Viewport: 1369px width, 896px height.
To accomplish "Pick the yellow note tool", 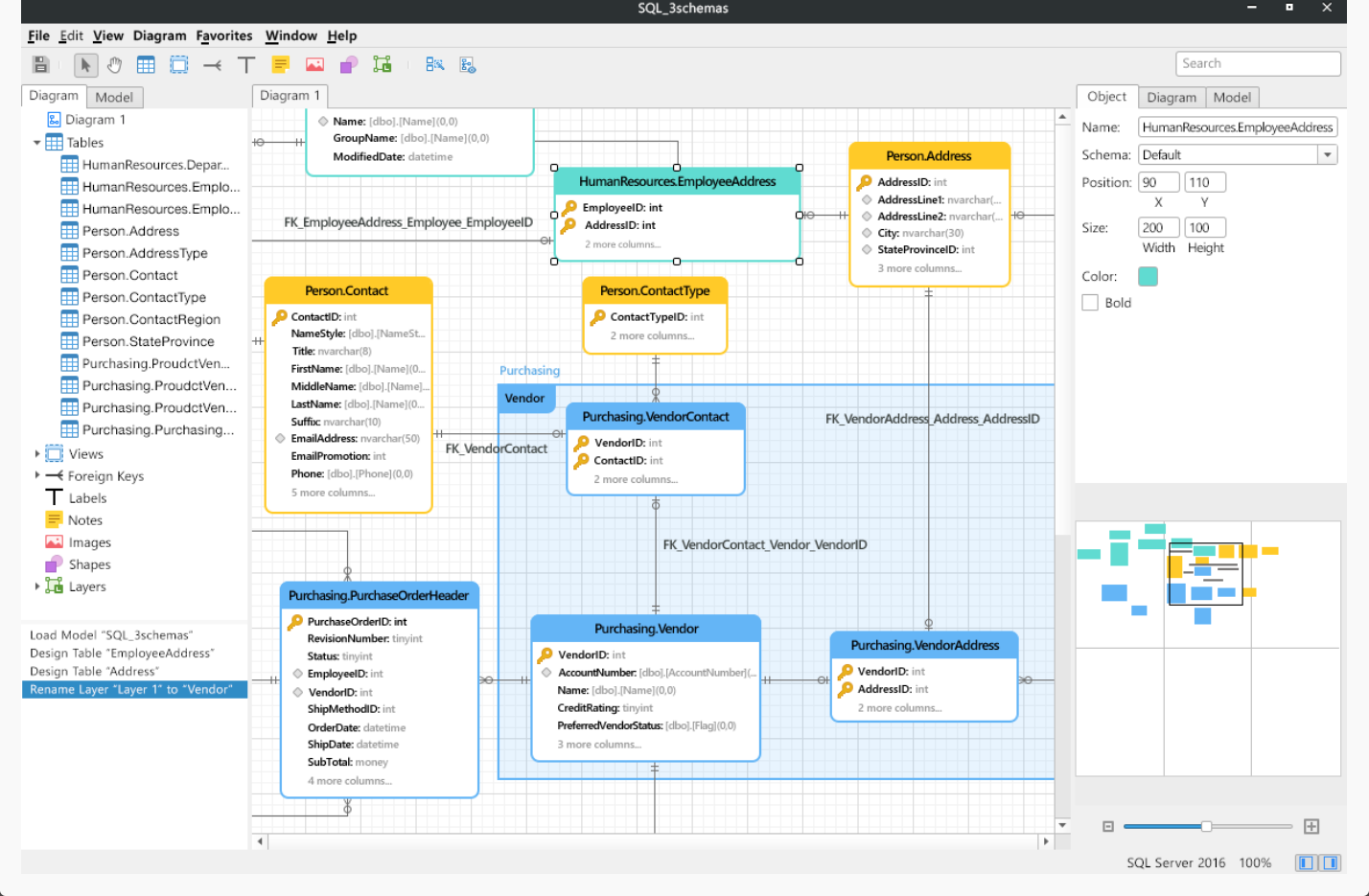I will [281, 65].
